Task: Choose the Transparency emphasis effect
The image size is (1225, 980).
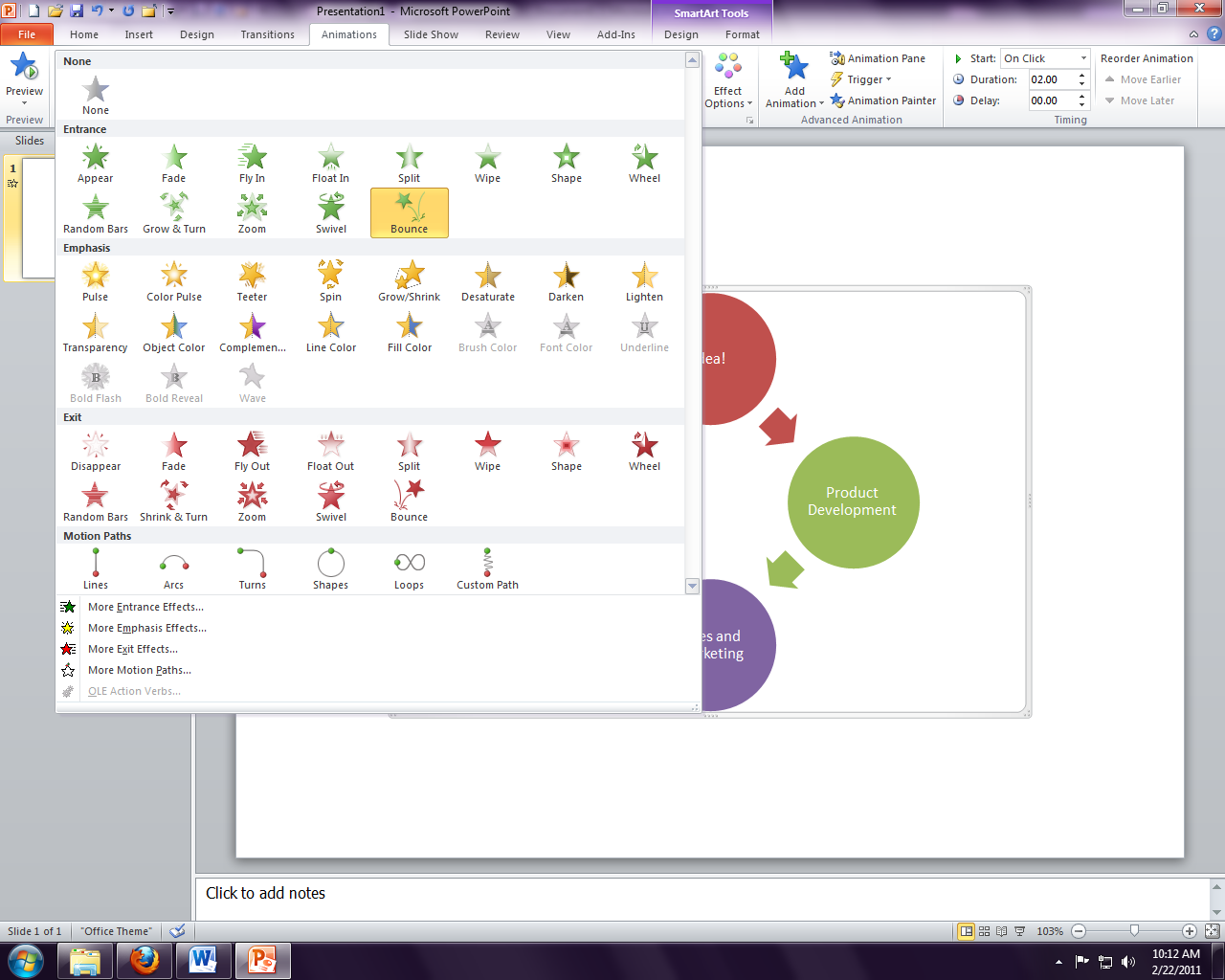Action: tap(96, 332)
